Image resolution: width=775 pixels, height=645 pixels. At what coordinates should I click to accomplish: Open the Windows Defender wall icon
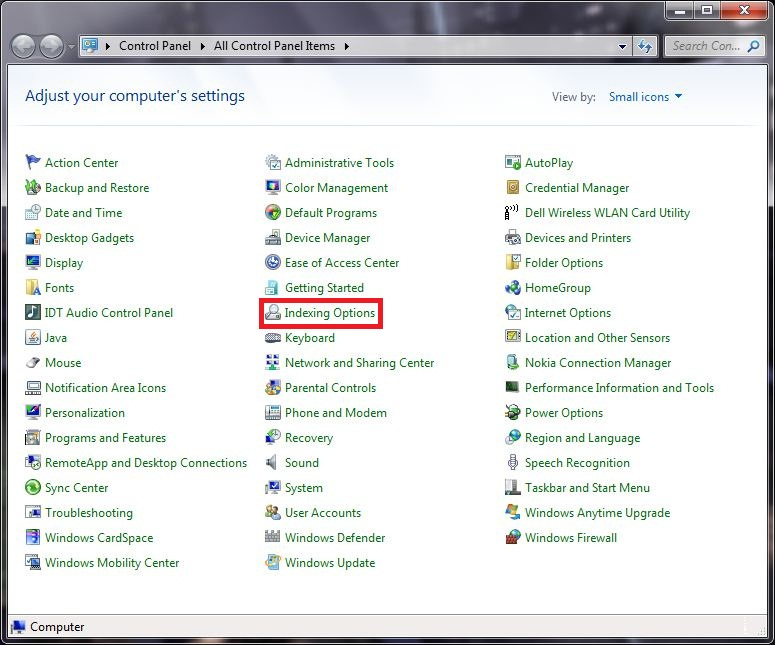coord(272,536)
